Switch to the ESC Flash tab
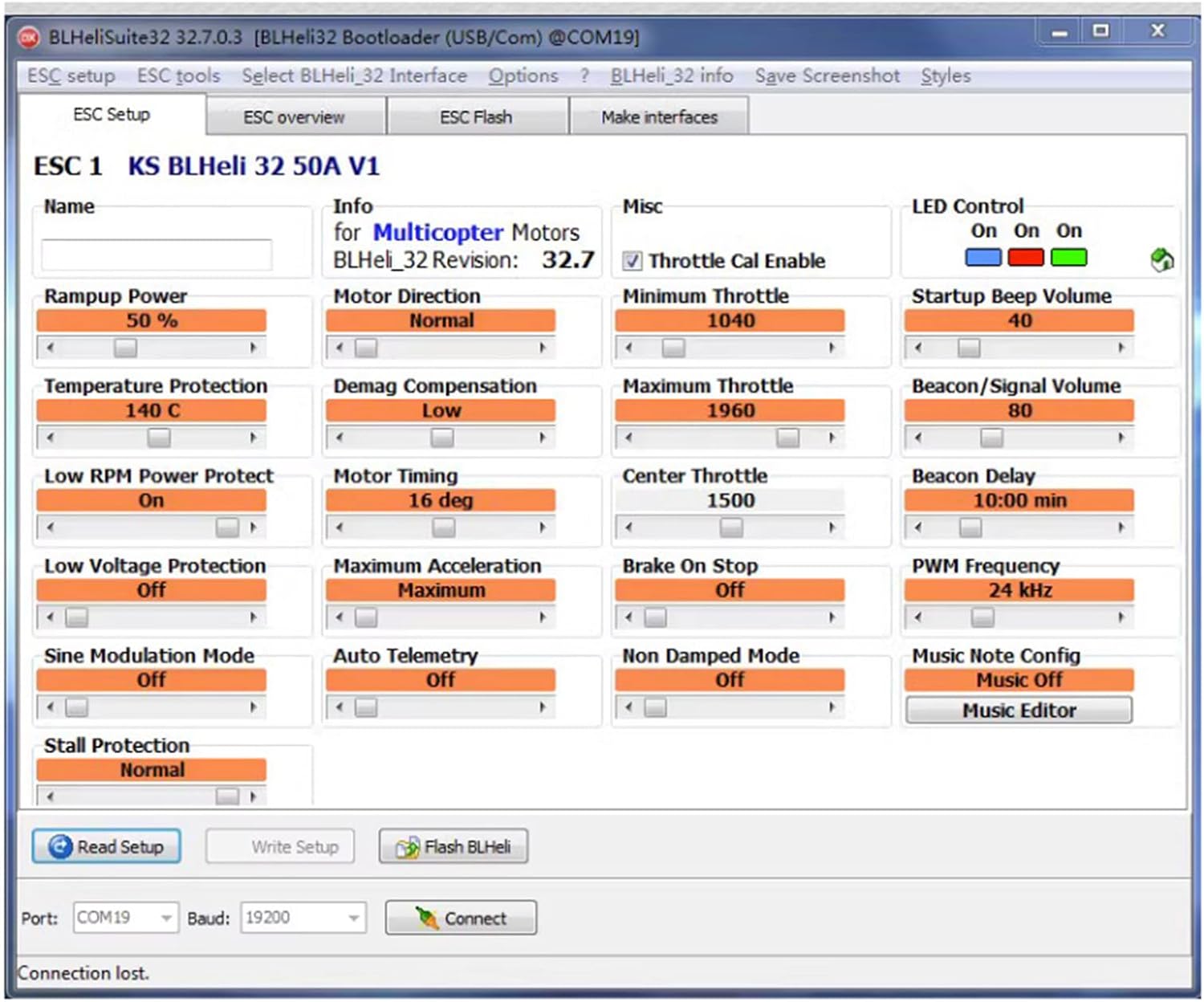This screenshot has height=1002, width=1204. point(476,117)
